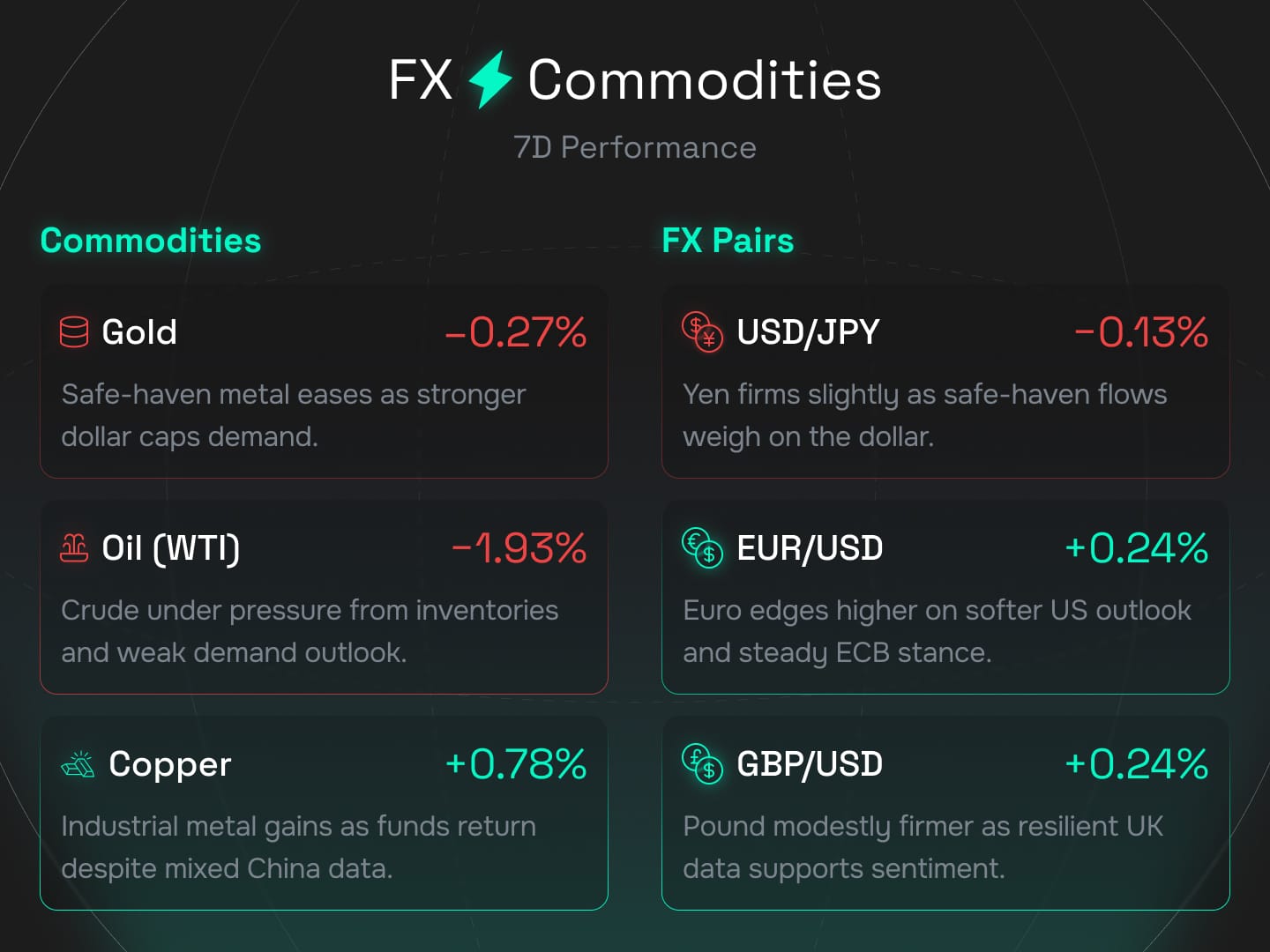
Task: Click the green lightning bolt logo
Action: [489, 80]
